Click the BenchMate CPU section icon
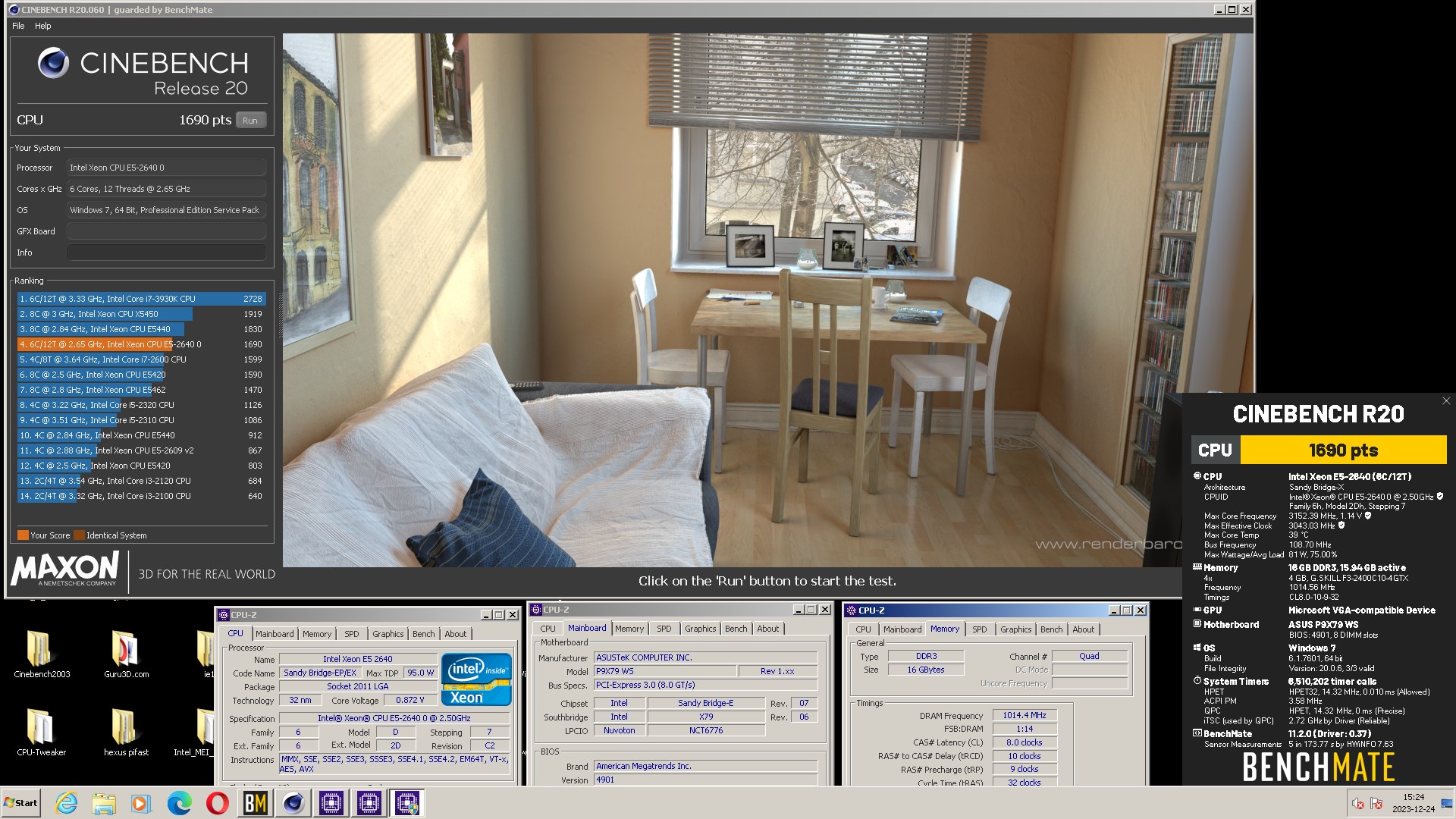Viewport: 1456px width, 819px height. coord(1197,476)
